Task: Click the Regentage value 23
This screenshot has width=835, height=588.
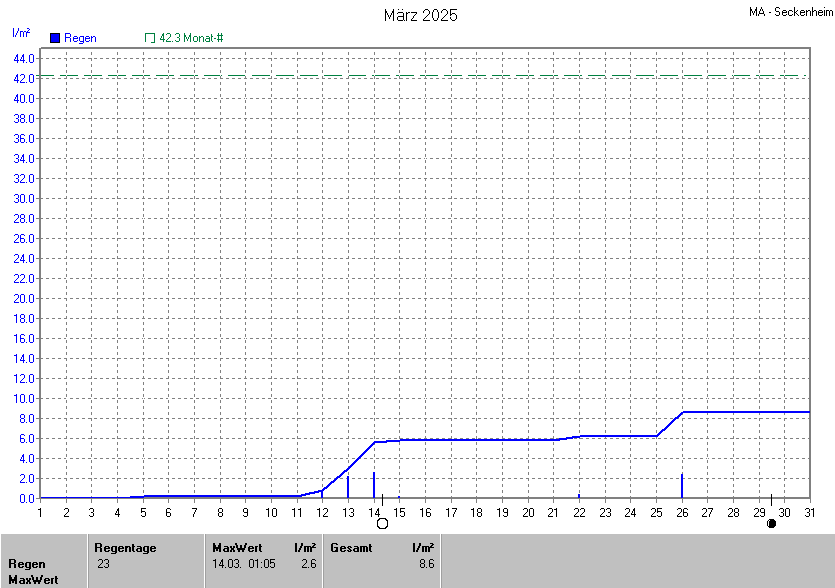Action: [x=104, y=564]
